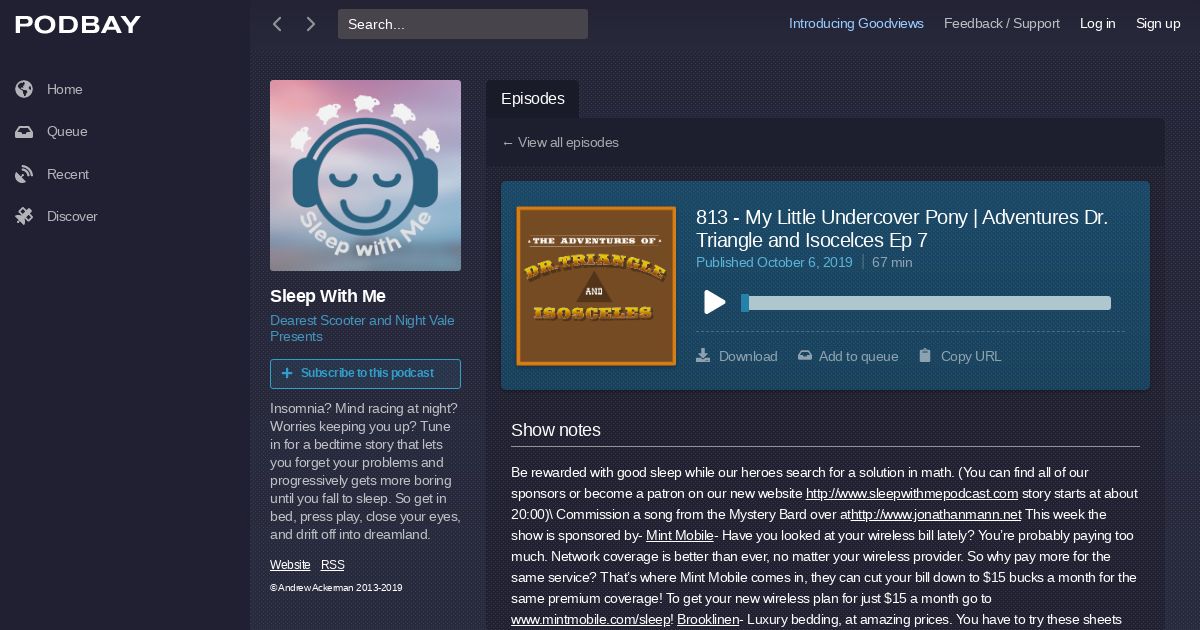Subscribe to this podcast
This screenshot has width=1200, height=630.
tap(365, 373)
